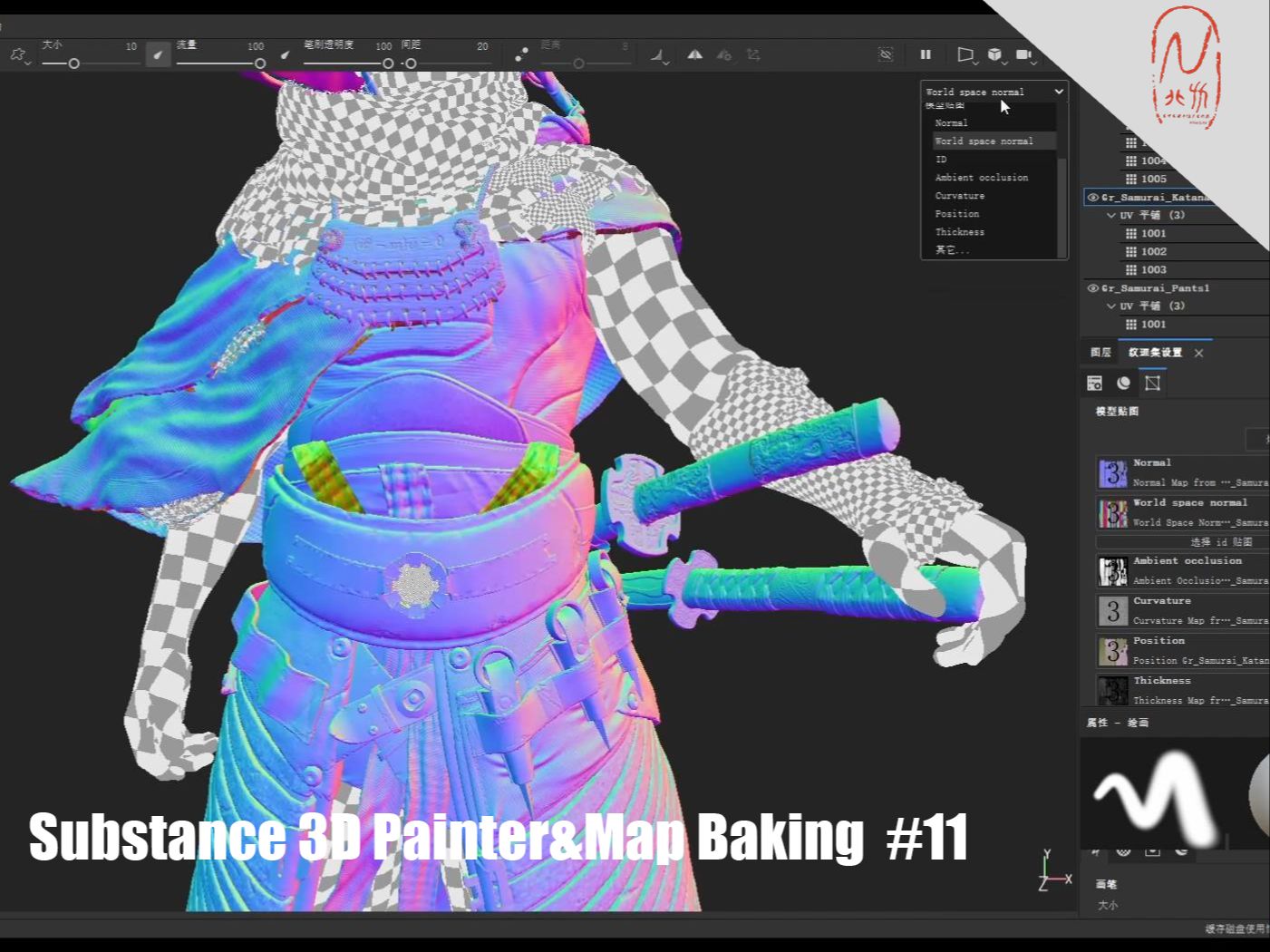
Task: Toggle the mirror symmetry triangle icon
Action: (694, 54)
